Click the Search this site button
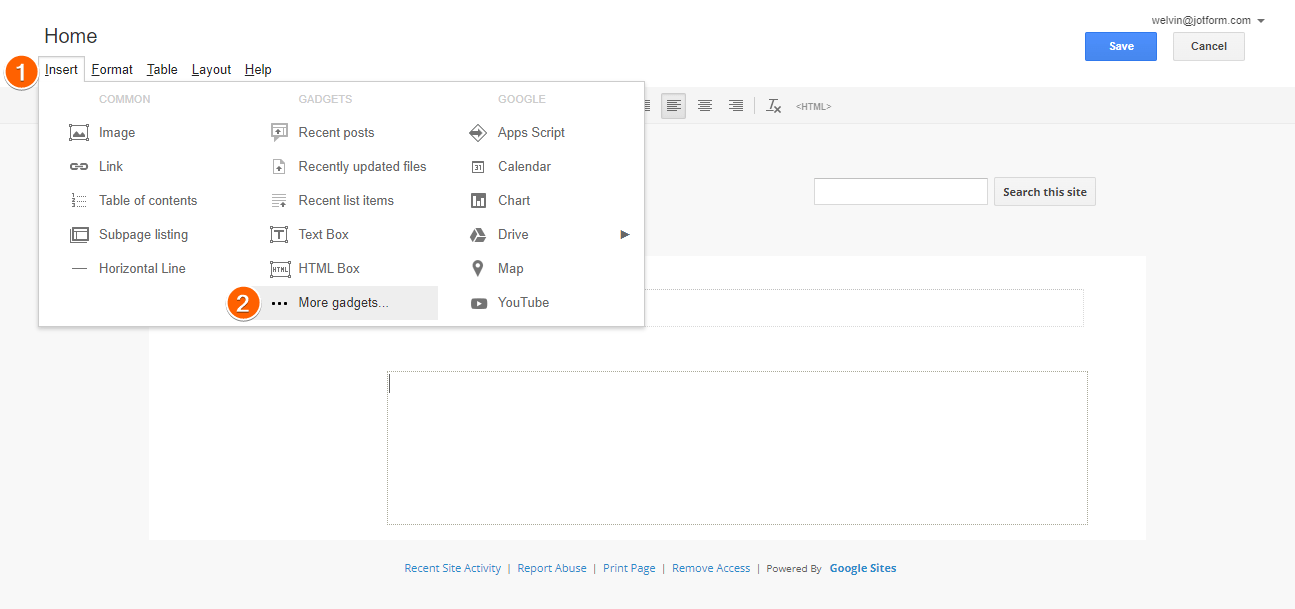The height and width of the screenshot is (609, 1295). point(1044,192)
